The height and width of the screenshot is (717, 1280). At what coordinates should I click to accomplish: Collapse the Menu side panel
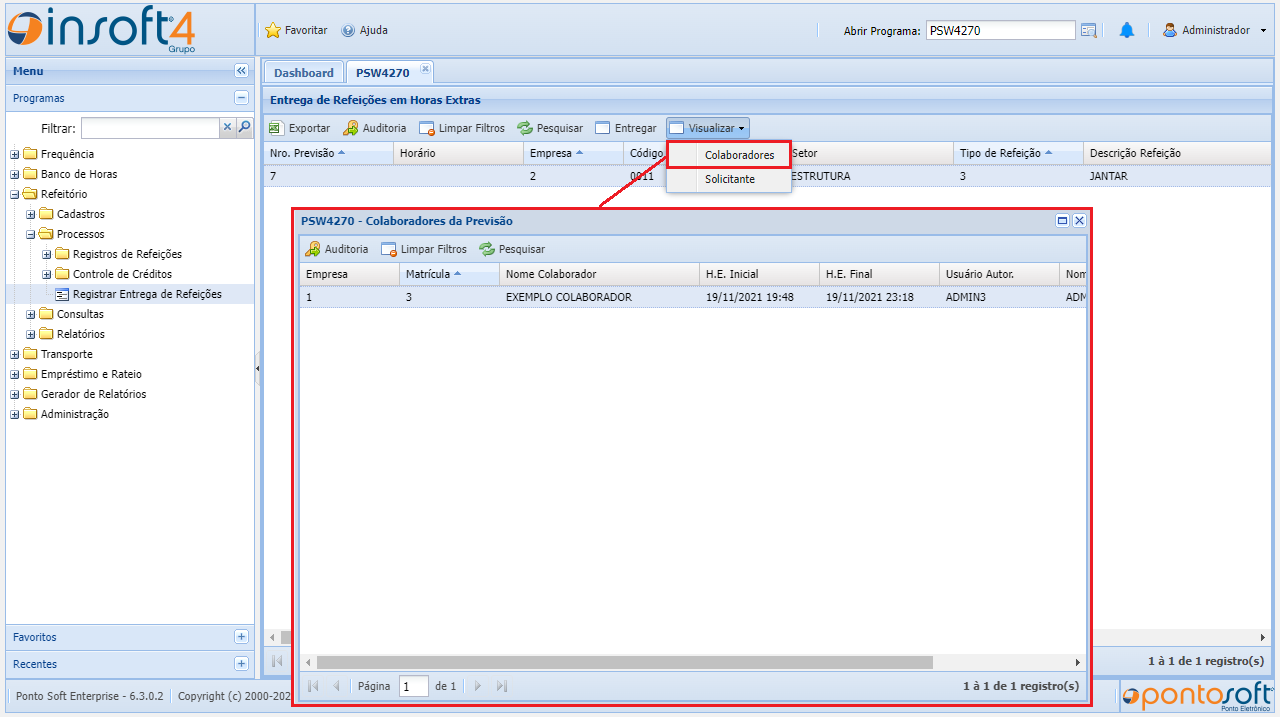point(241,71)
